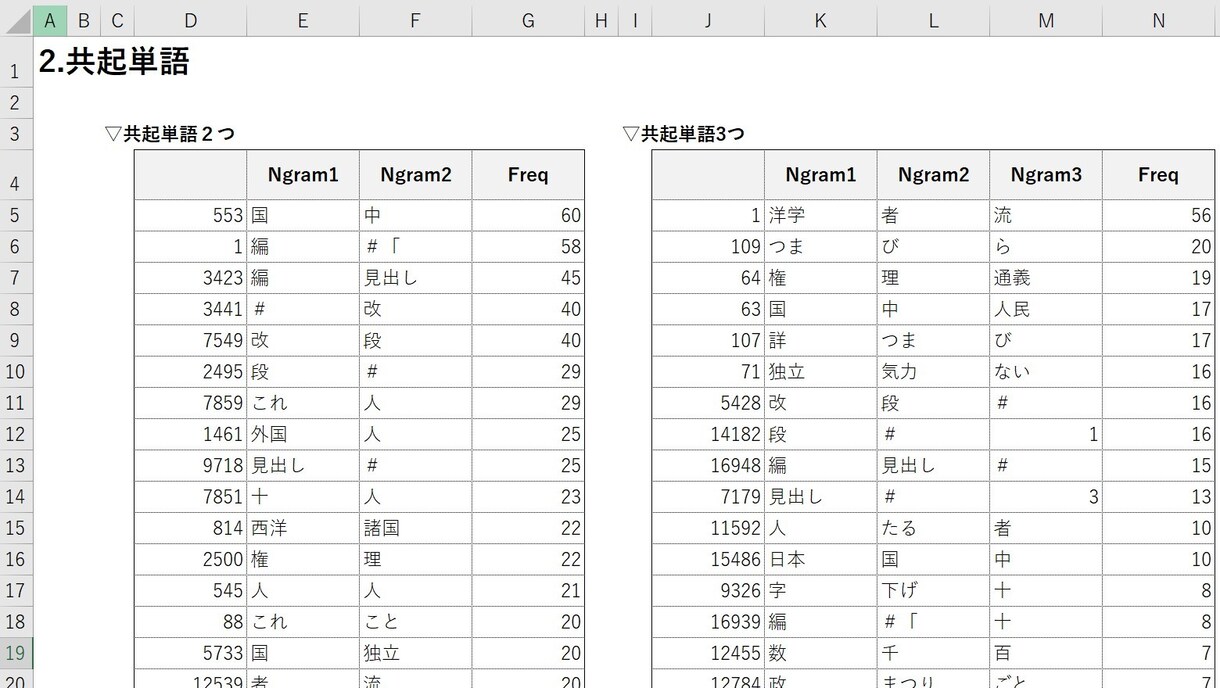Click Freq cell containing 60
Viewport: 1220px width, 688px height.
point(528,215)
